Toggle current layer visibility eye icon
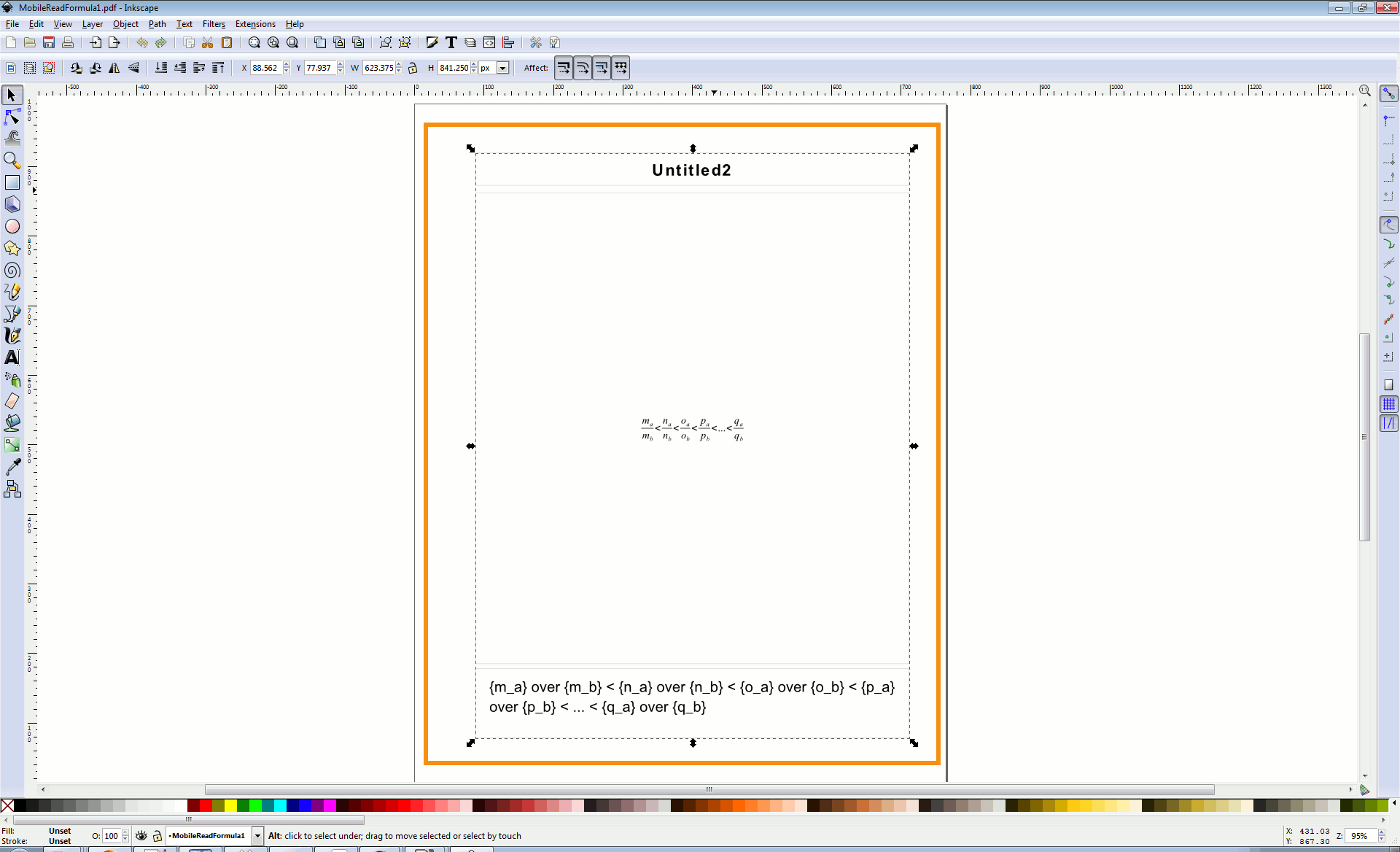Image resolution: width=1400 pixels, height=852 pixels. tap(141, 836)
